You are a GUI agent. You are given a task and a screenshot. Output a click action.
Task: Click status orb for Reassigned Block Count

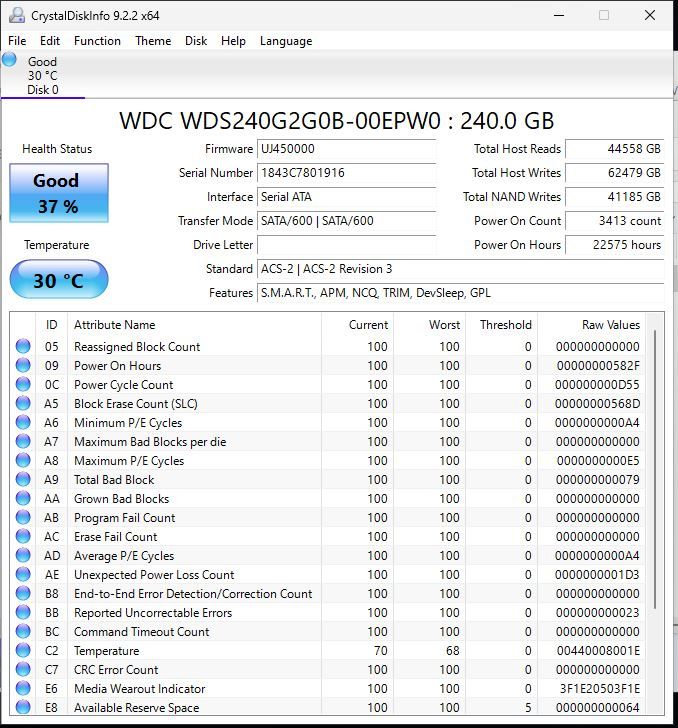click(x=23, y=346)
